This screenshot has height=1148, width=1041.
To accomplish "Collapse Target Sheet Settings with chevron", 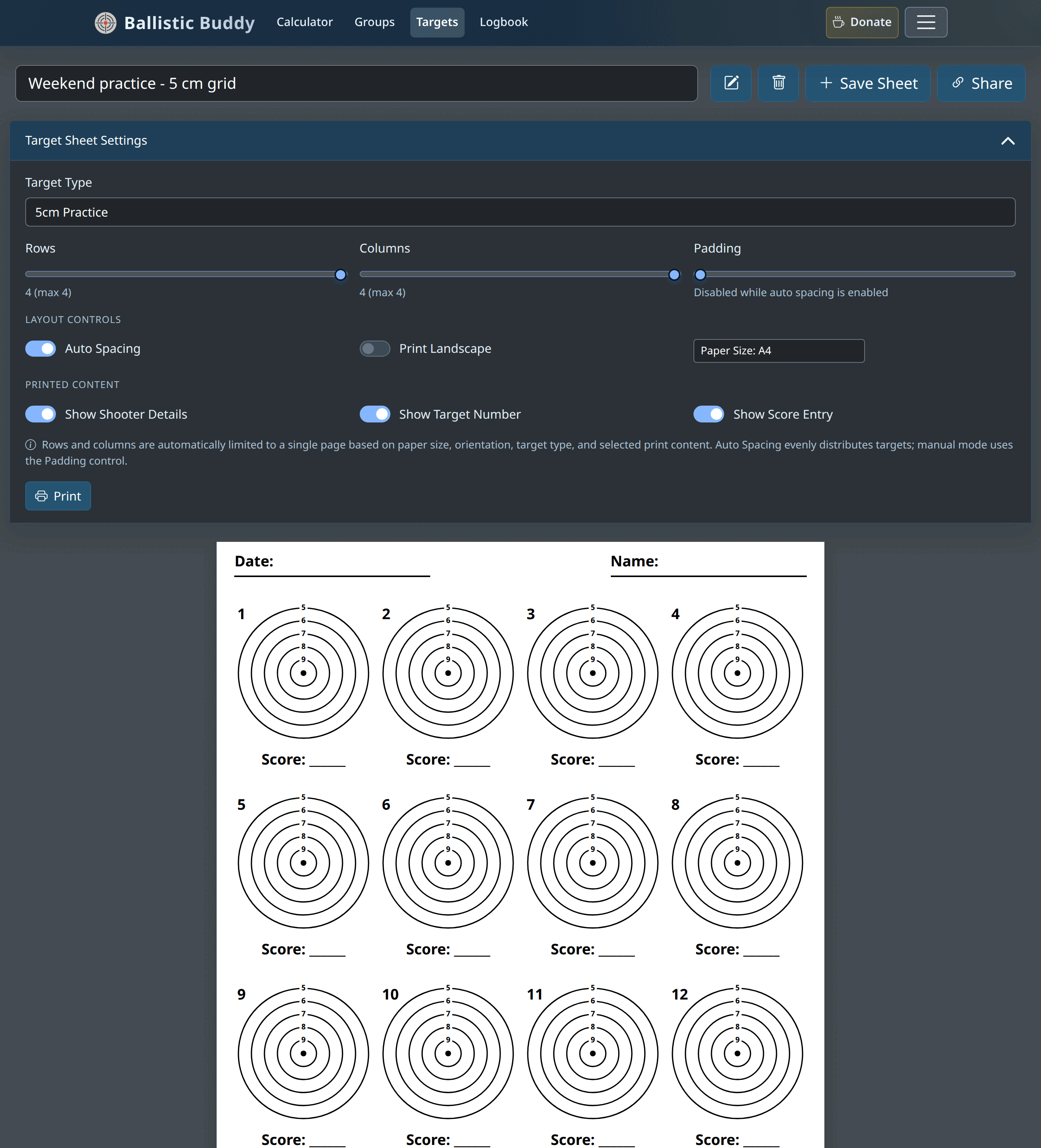I will click(x=1008, y=141).
